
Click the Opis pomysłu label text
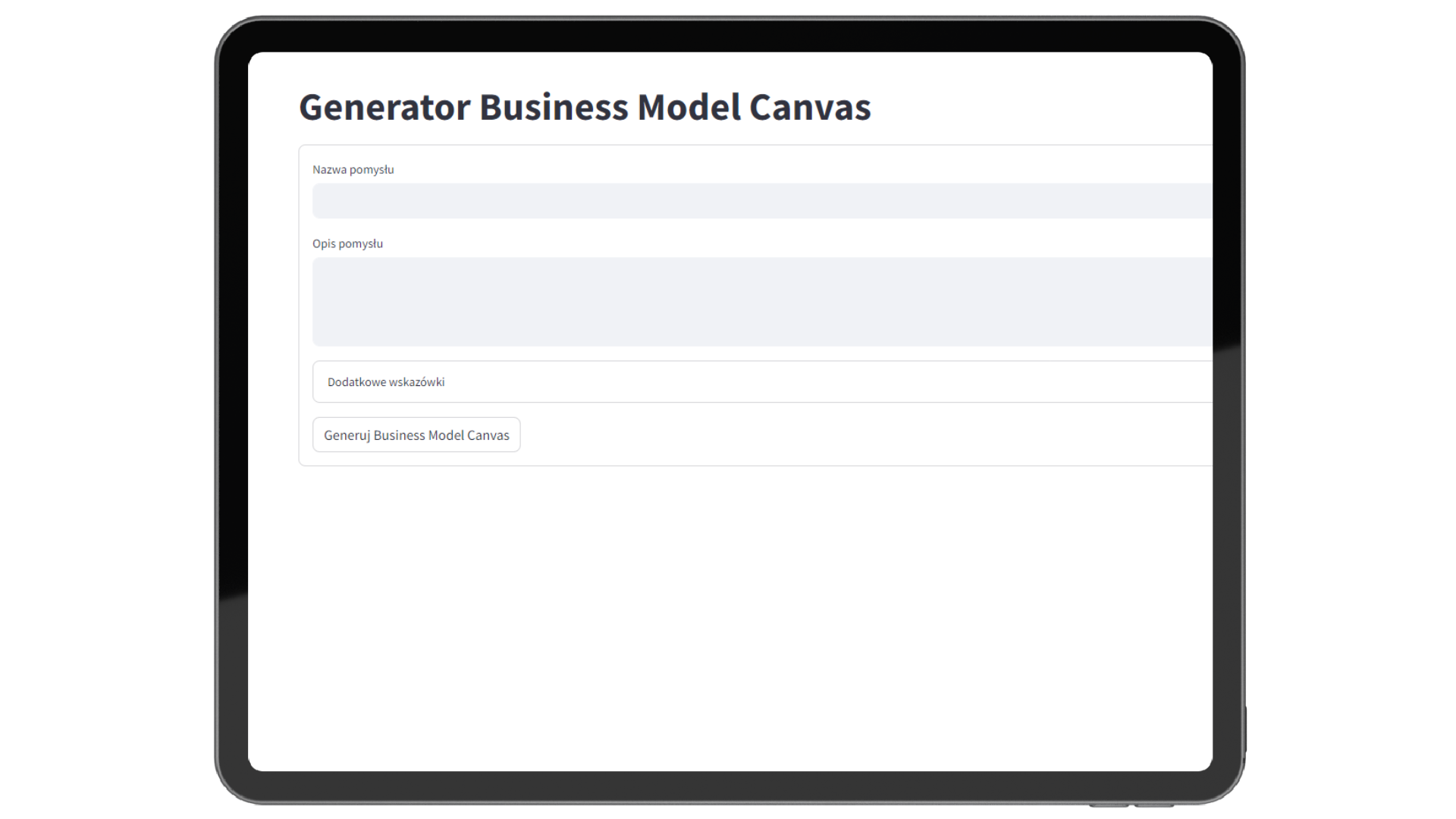pos(347,243)
